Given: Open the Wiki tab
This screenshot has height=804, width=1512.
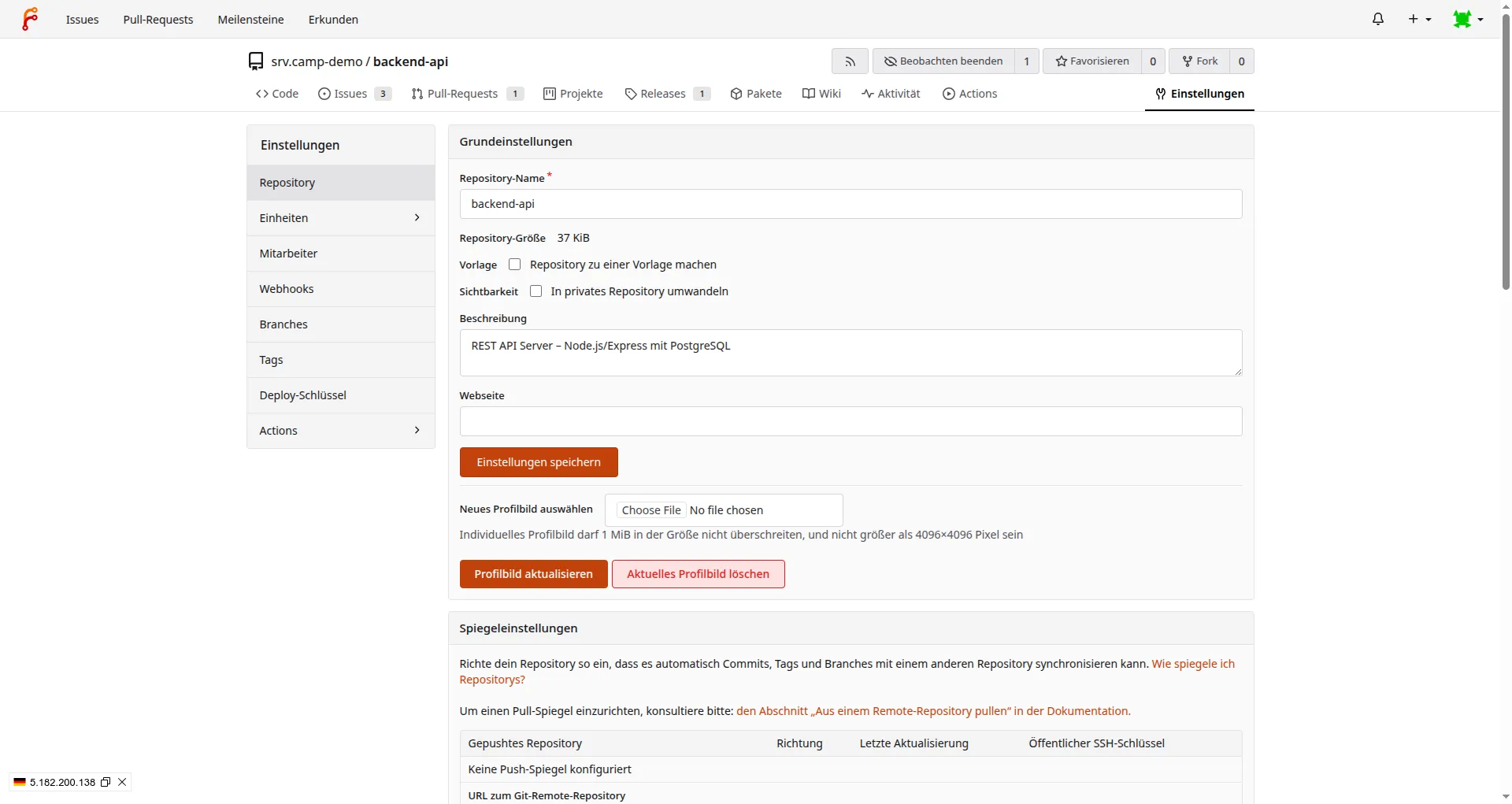Looking at the screenshot, I should (821, 94).
